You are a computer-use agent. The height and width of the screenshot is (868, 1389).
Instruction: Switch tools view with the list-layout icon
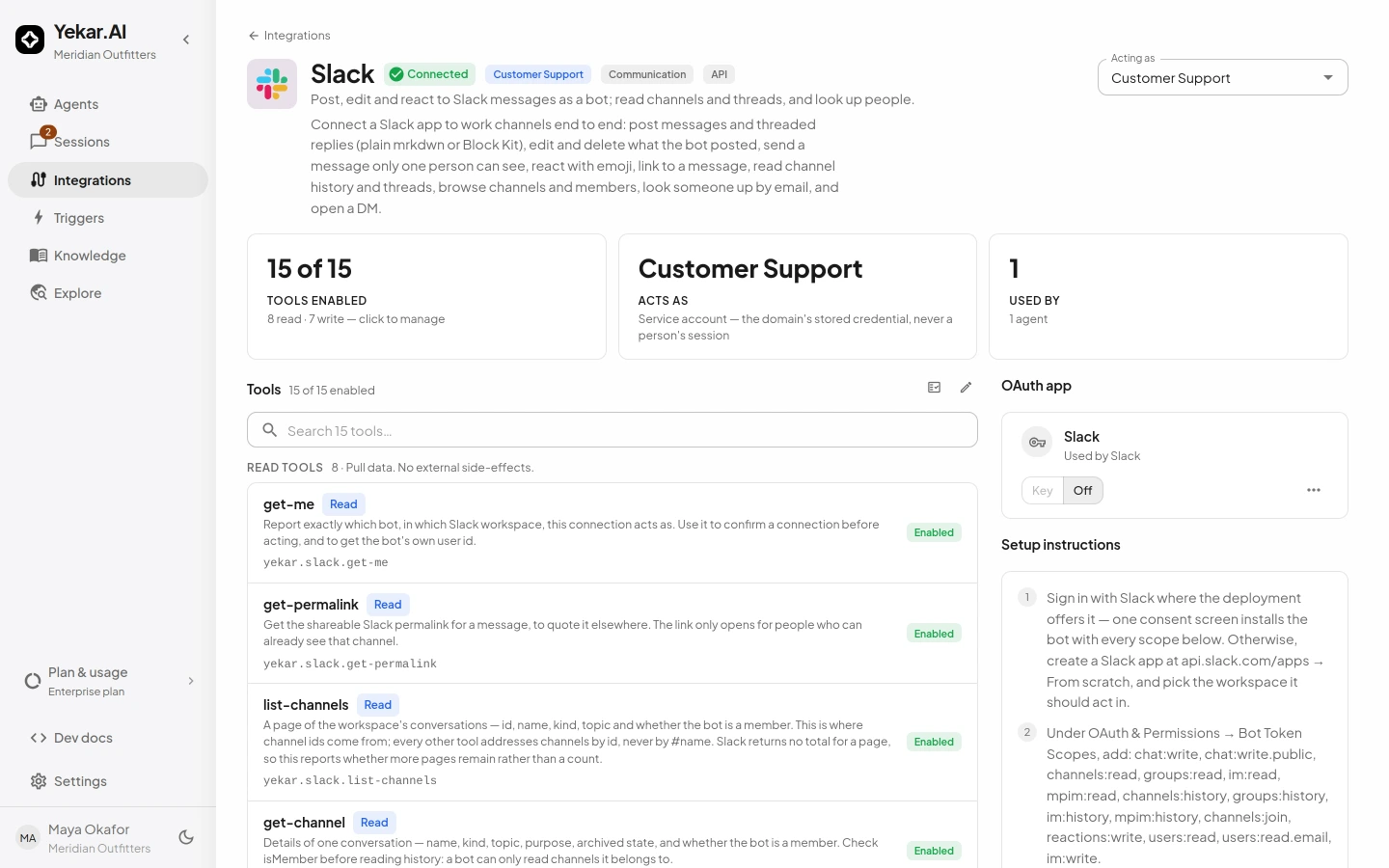(935, 388)
